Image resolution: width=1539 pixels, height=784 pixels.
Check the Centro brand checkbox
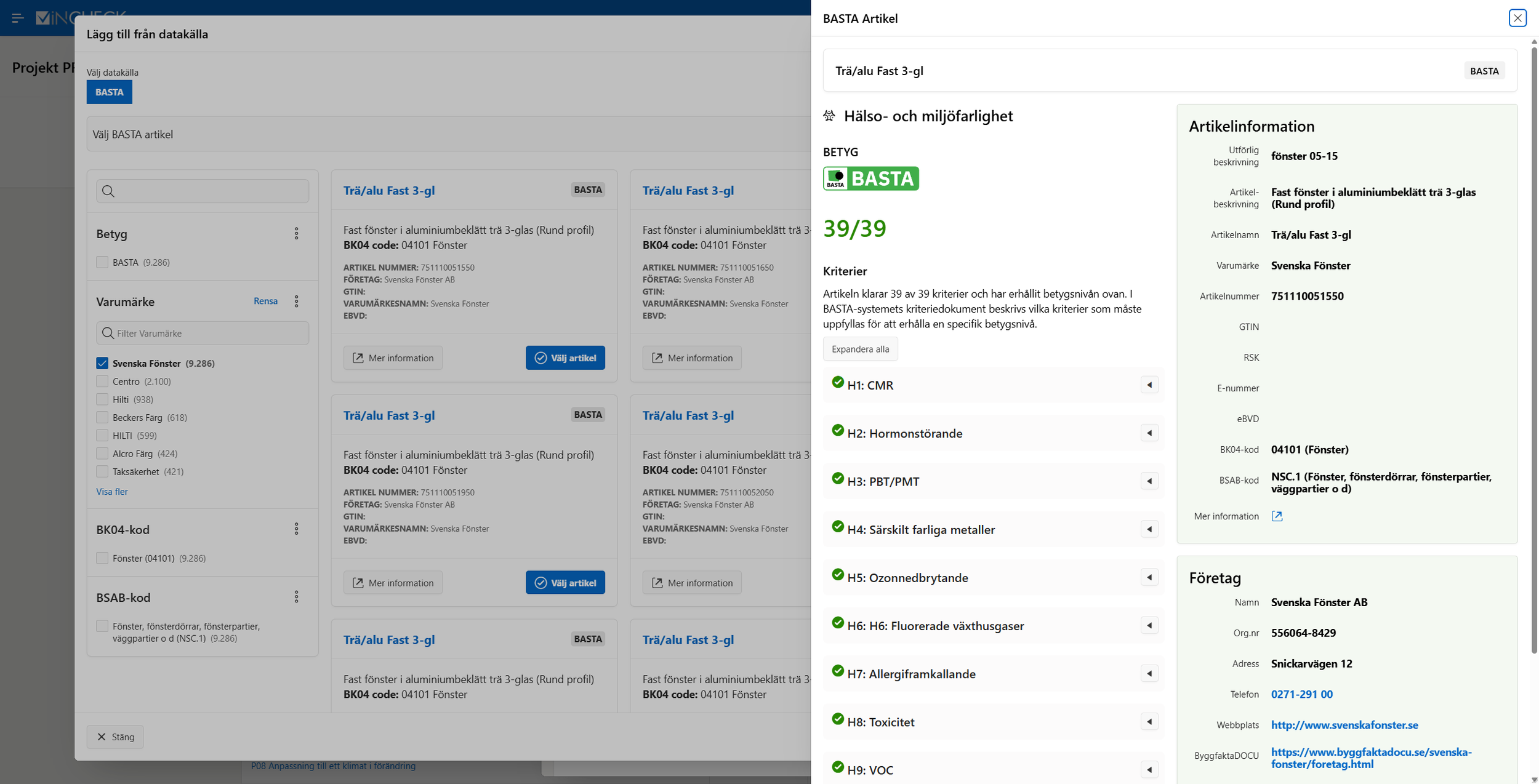(102, 382)
